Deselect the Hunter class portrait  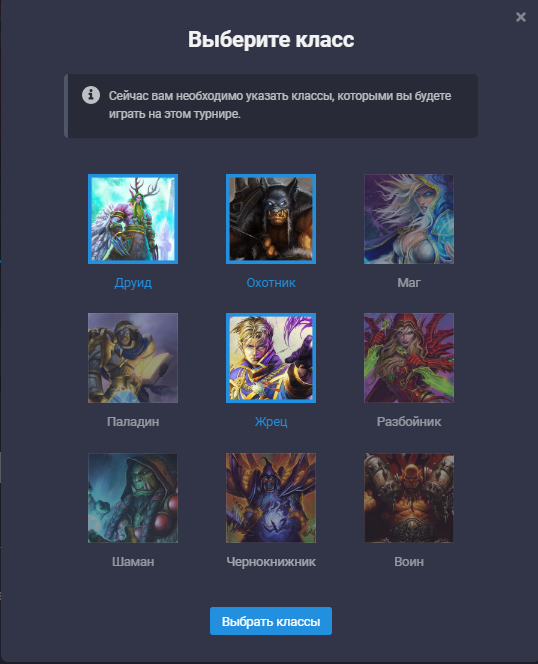pyautogui.click(x=271, y=219)
